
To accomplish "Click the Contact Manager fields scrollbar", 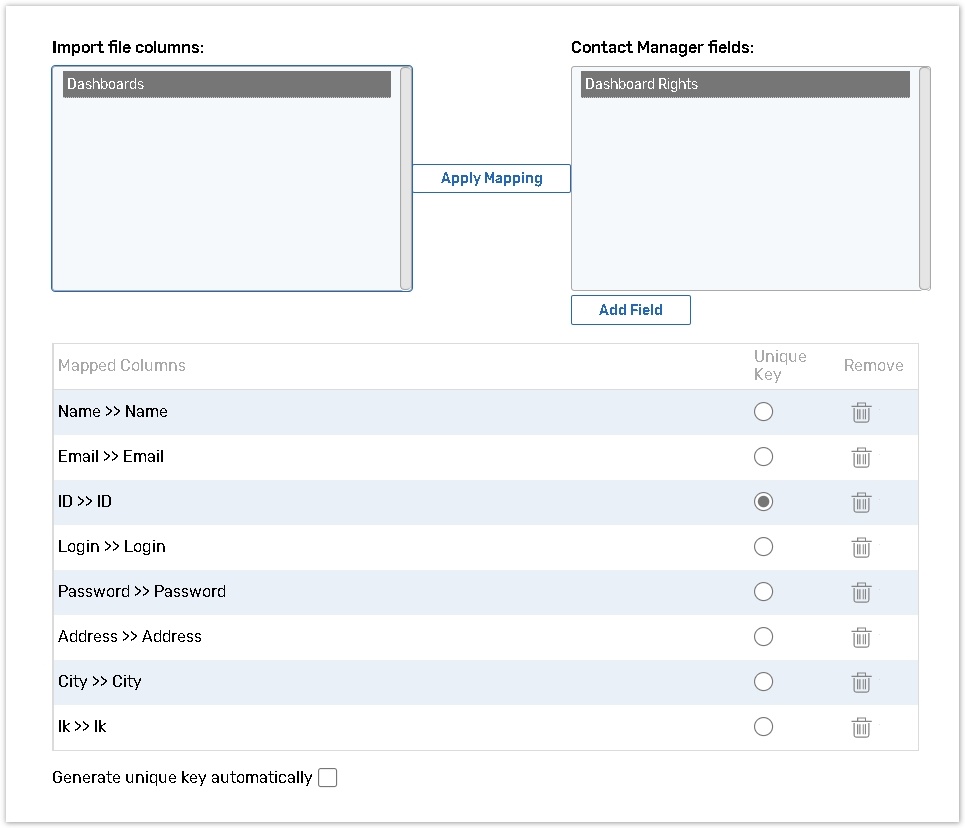I will pos(925,178).
